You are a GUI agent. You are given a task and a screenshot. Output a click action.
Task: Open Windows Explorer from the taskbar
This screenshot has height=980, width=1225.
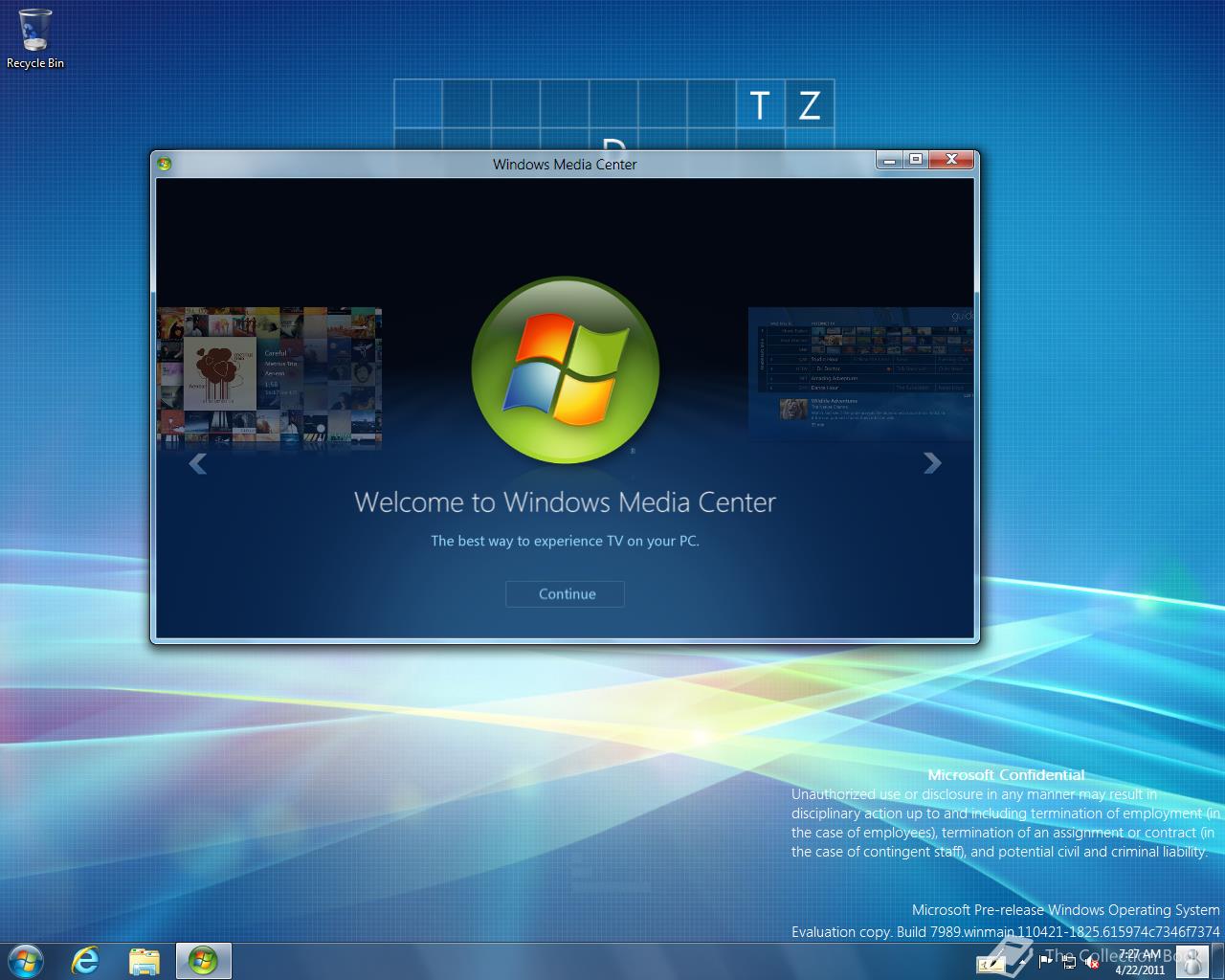(x=145, y=960)
